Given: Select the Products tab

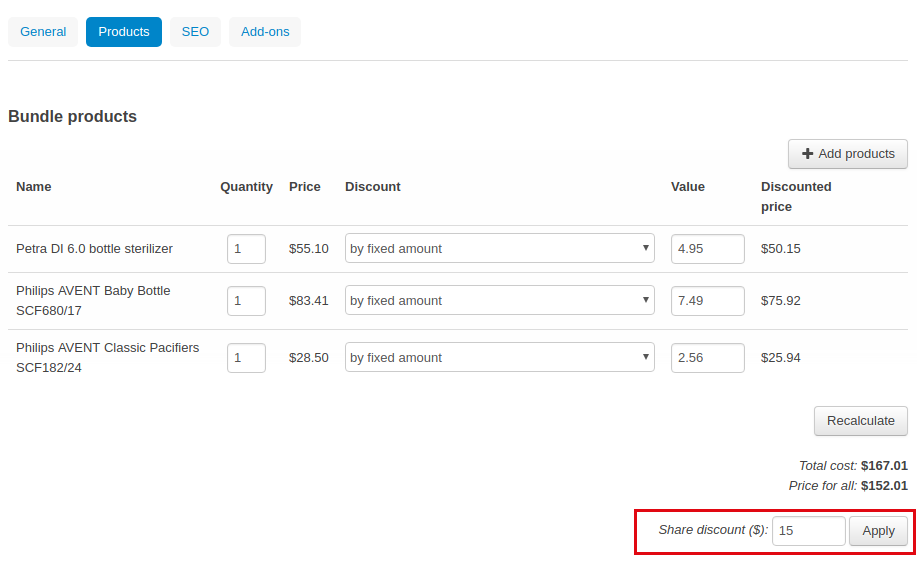Looking at the screenshot, I should [124, 32].
